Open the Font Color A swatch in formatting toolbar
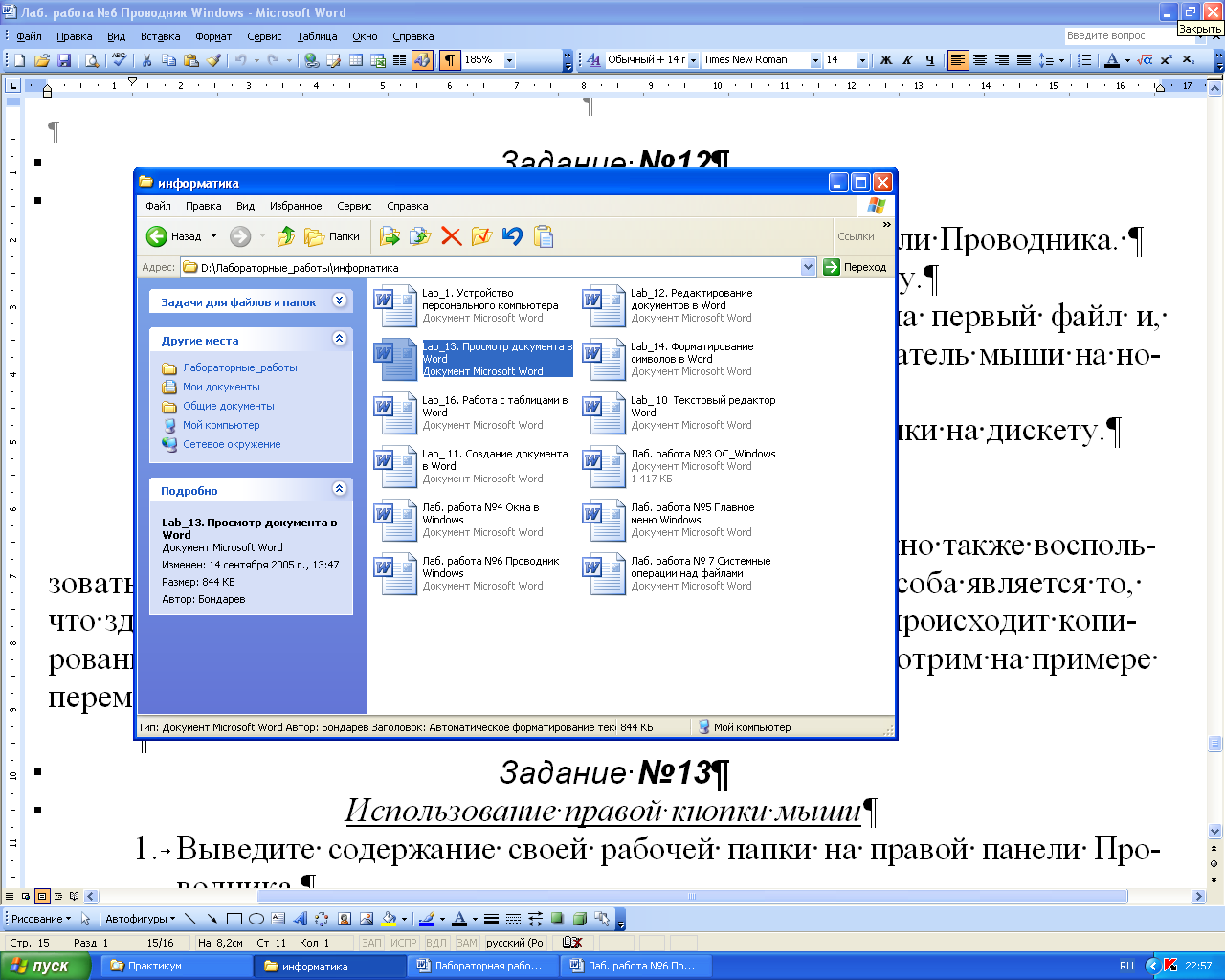The height and width of the screenshot is (980, 1225). (x=1111, y=60)
